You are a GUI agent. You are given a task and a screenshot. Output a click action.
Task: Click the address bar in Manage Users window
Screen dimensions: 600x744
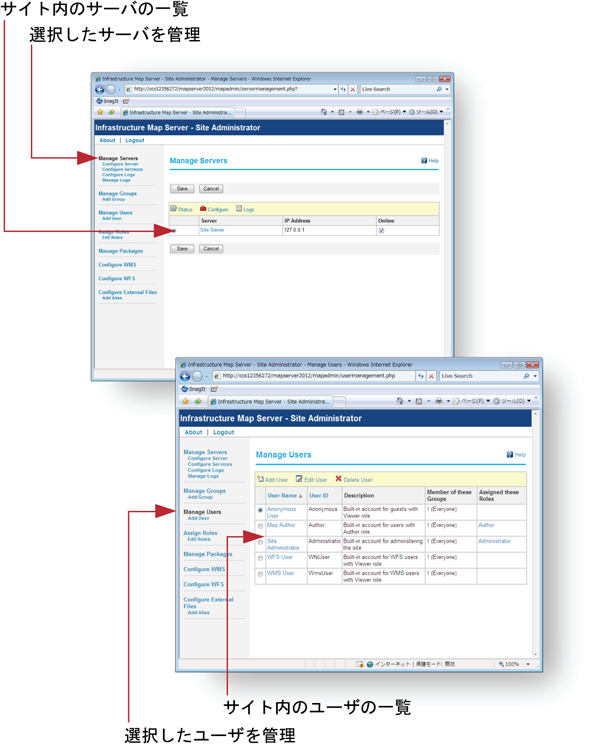(313, 376)
